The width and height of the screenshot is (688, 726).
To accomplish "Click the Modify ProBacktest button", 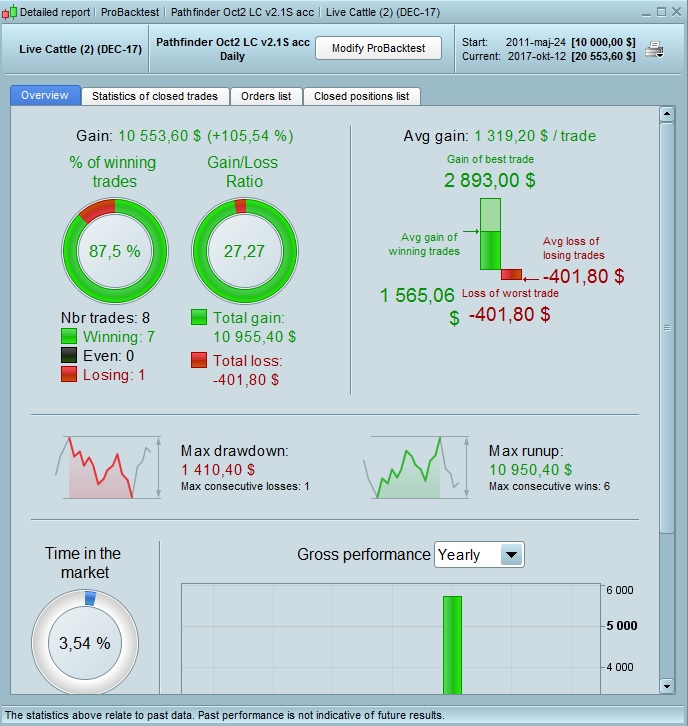I will pyautogui.click(x=378, y=48).
